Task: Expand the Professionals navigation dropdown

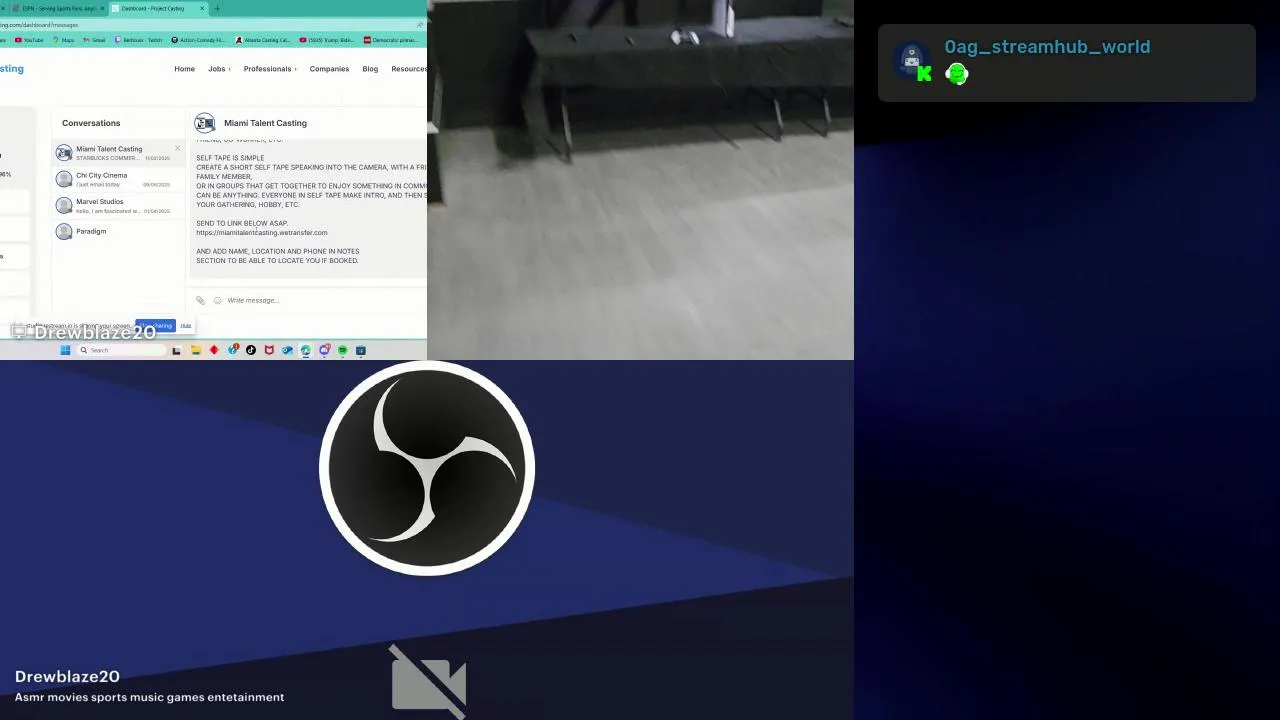Action: [x=270, y=69]
